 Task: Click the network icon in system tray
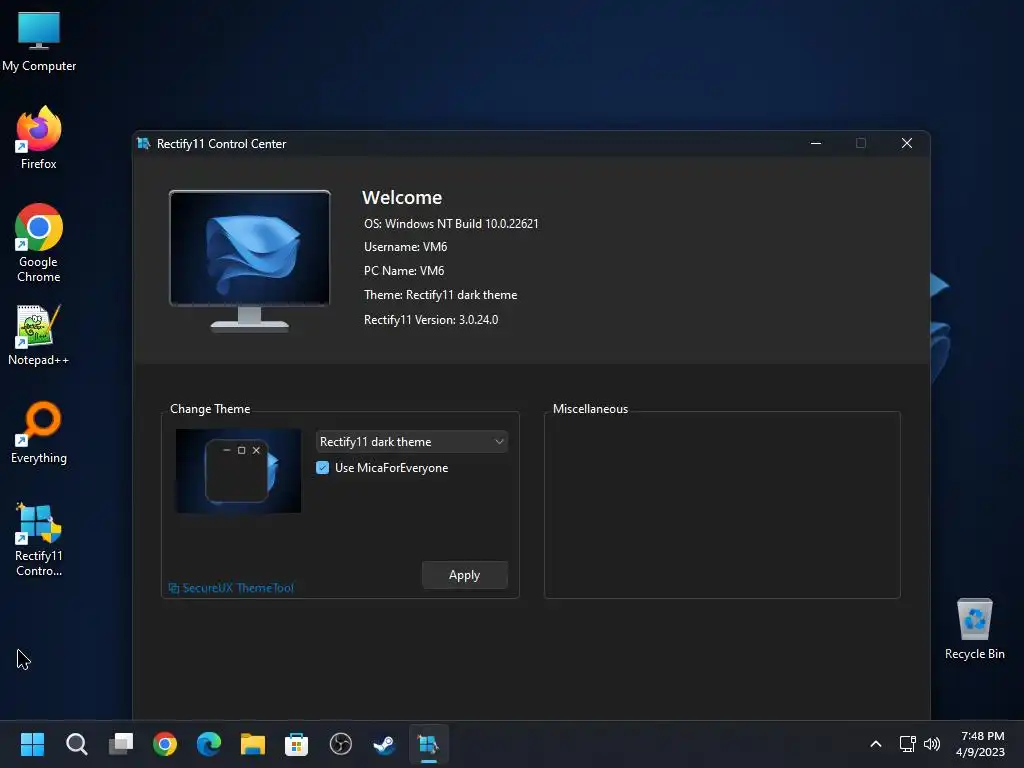click(907, 744)
